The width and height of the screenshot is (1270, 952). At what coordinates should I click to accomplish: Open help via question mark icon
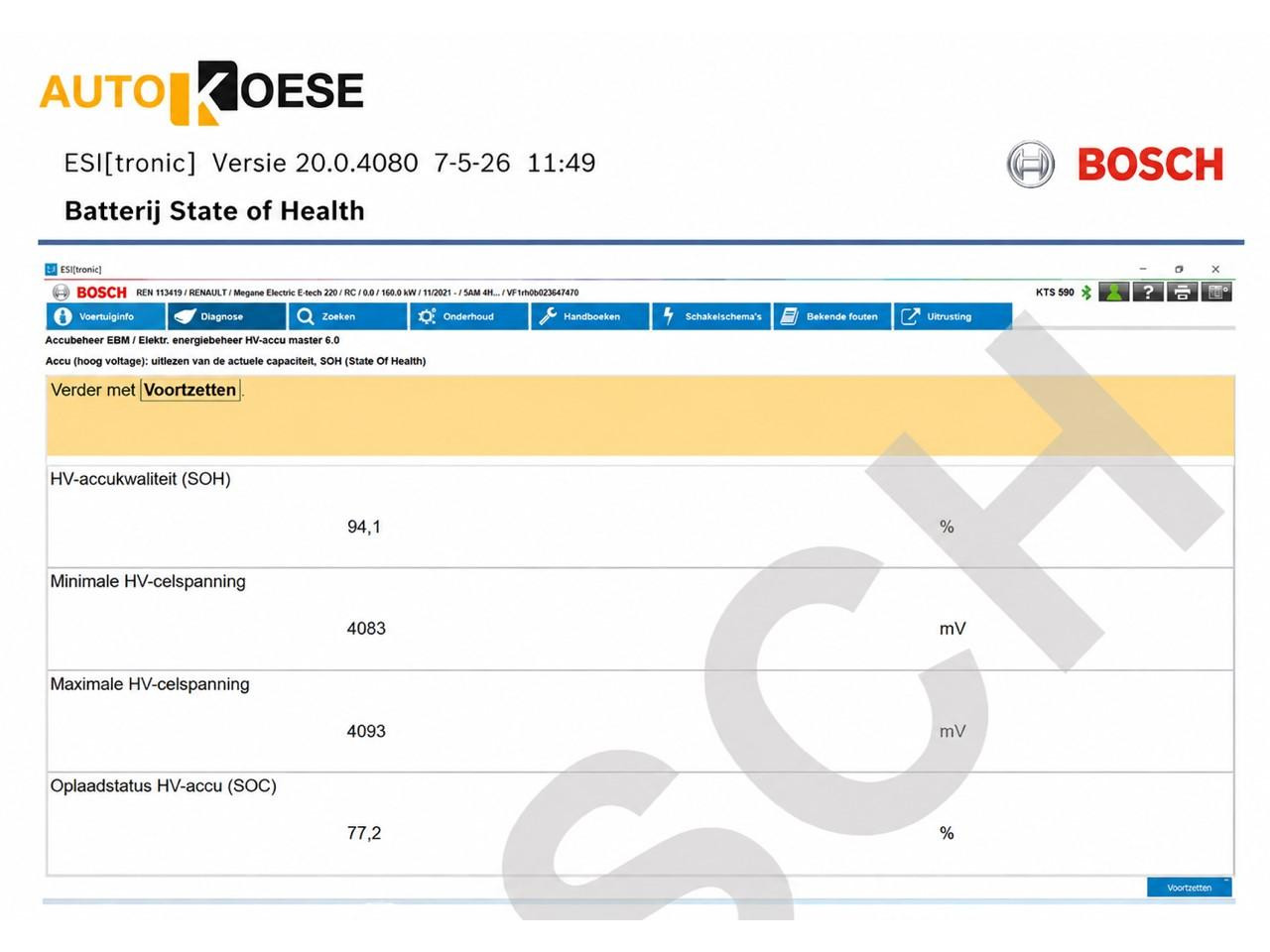point(1148,292)
